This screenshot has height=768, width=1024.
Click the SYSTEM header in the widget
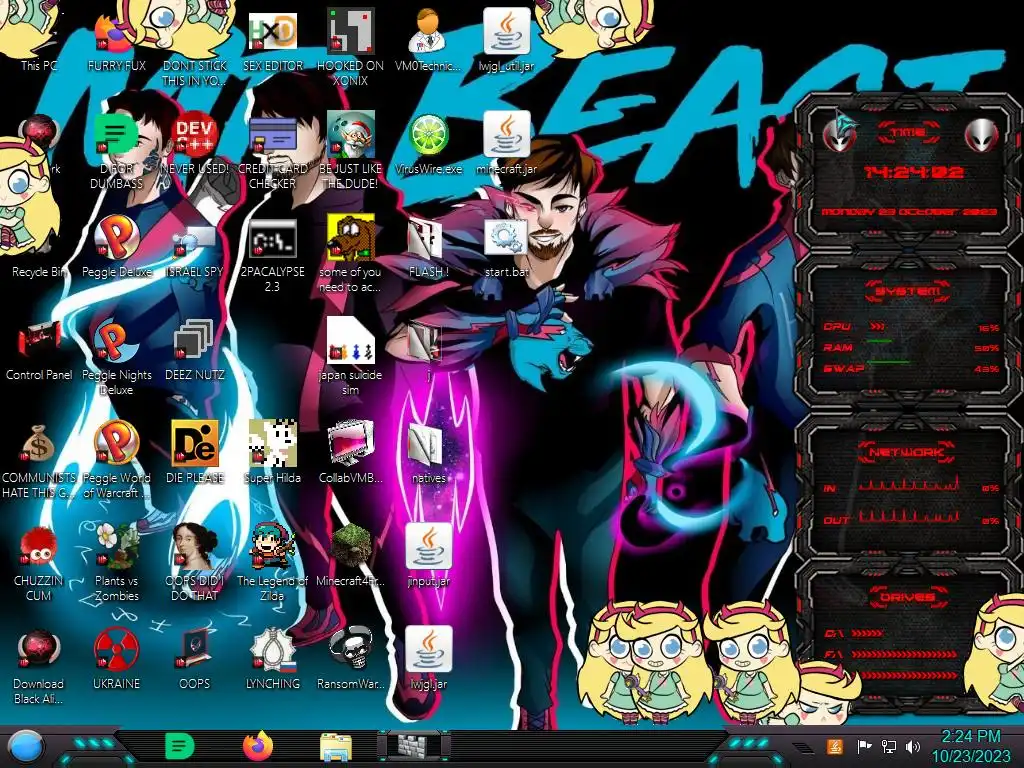pos(908,291)
